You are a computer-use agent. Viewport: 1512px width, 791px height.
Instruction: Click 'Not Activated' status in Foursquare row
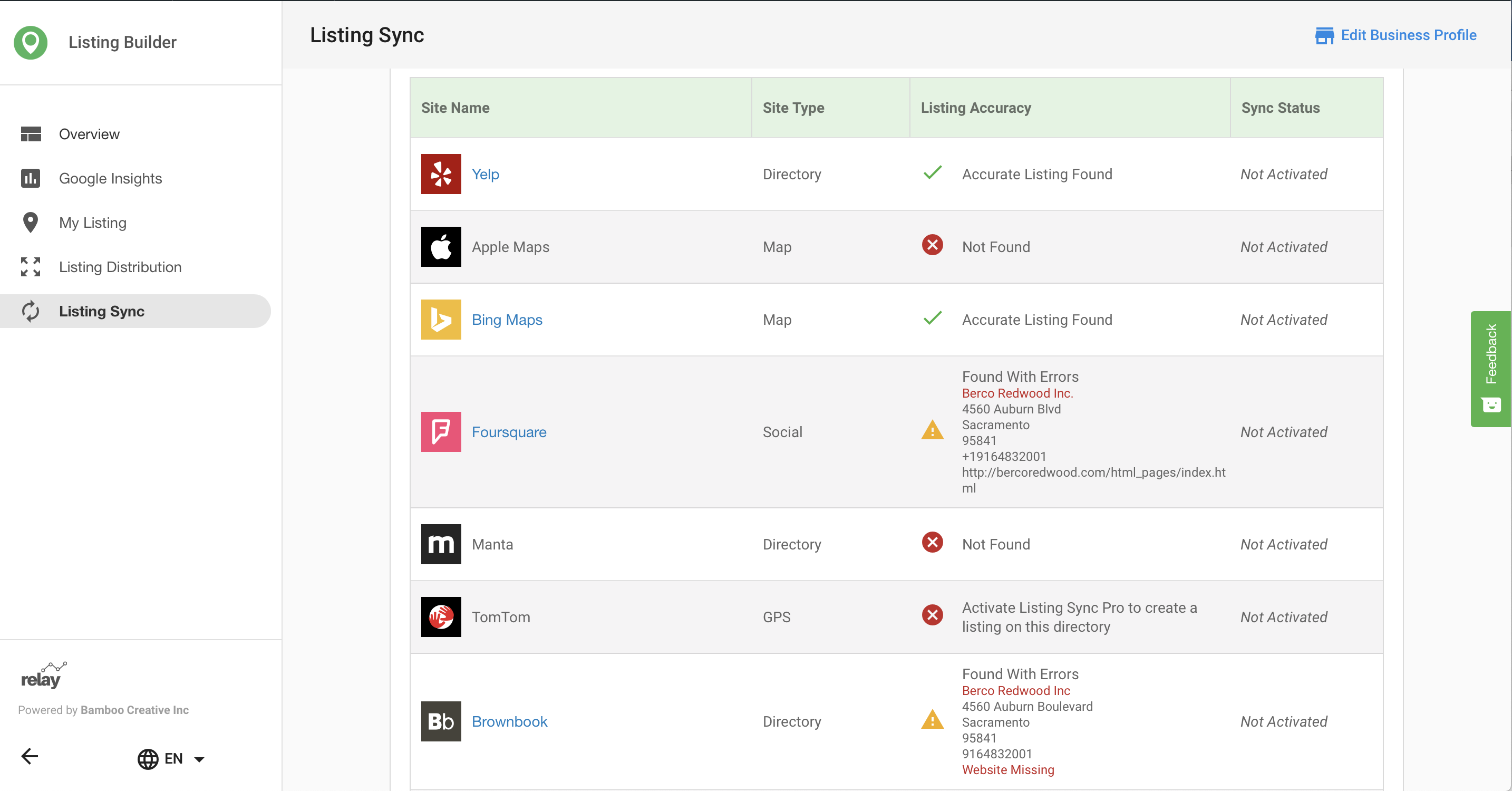click(1284, 431)
